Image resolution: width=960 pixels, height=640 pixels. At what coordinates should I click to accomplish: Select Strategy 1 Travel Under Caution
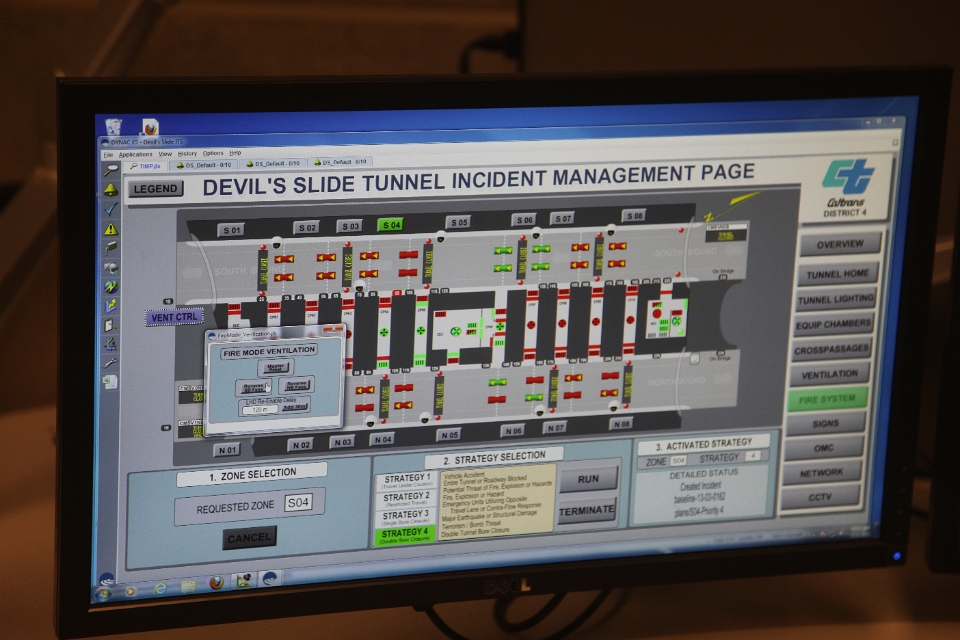(x=407, y=480)
